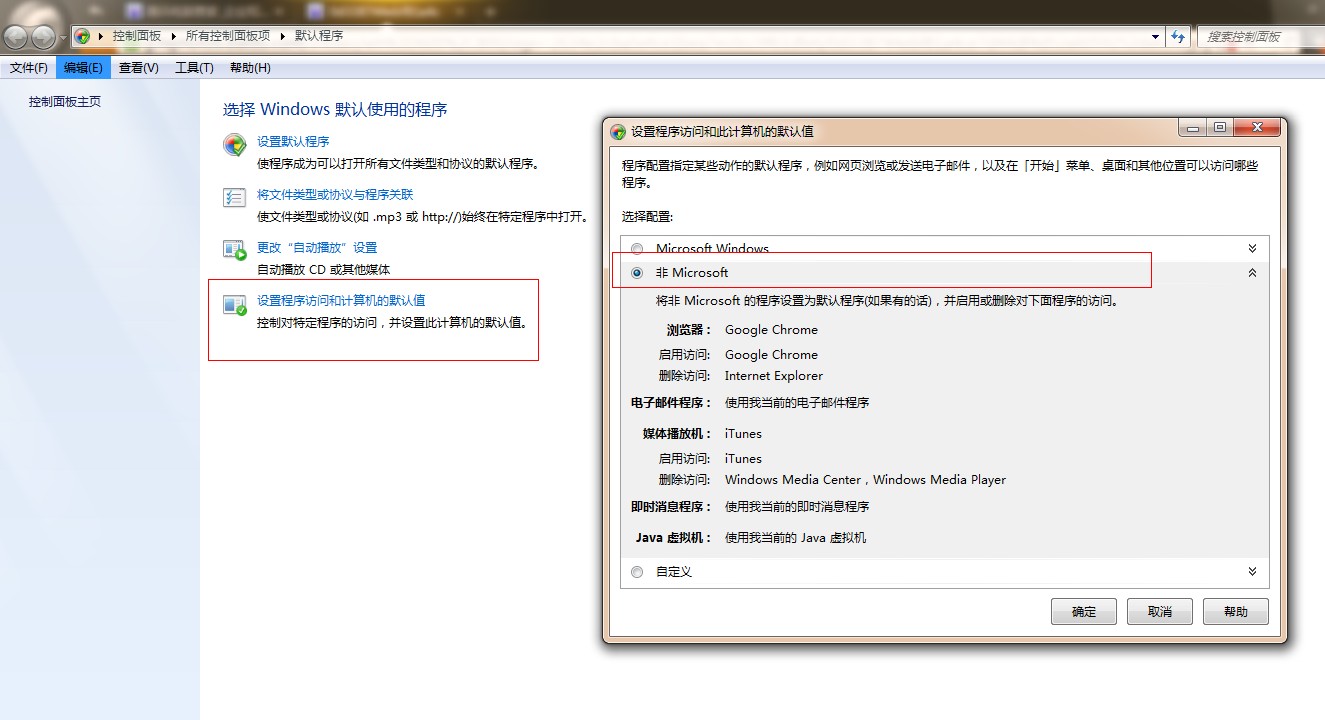Click the description starting 使程序成为可以打开所有文件类型

pos(398,164)
